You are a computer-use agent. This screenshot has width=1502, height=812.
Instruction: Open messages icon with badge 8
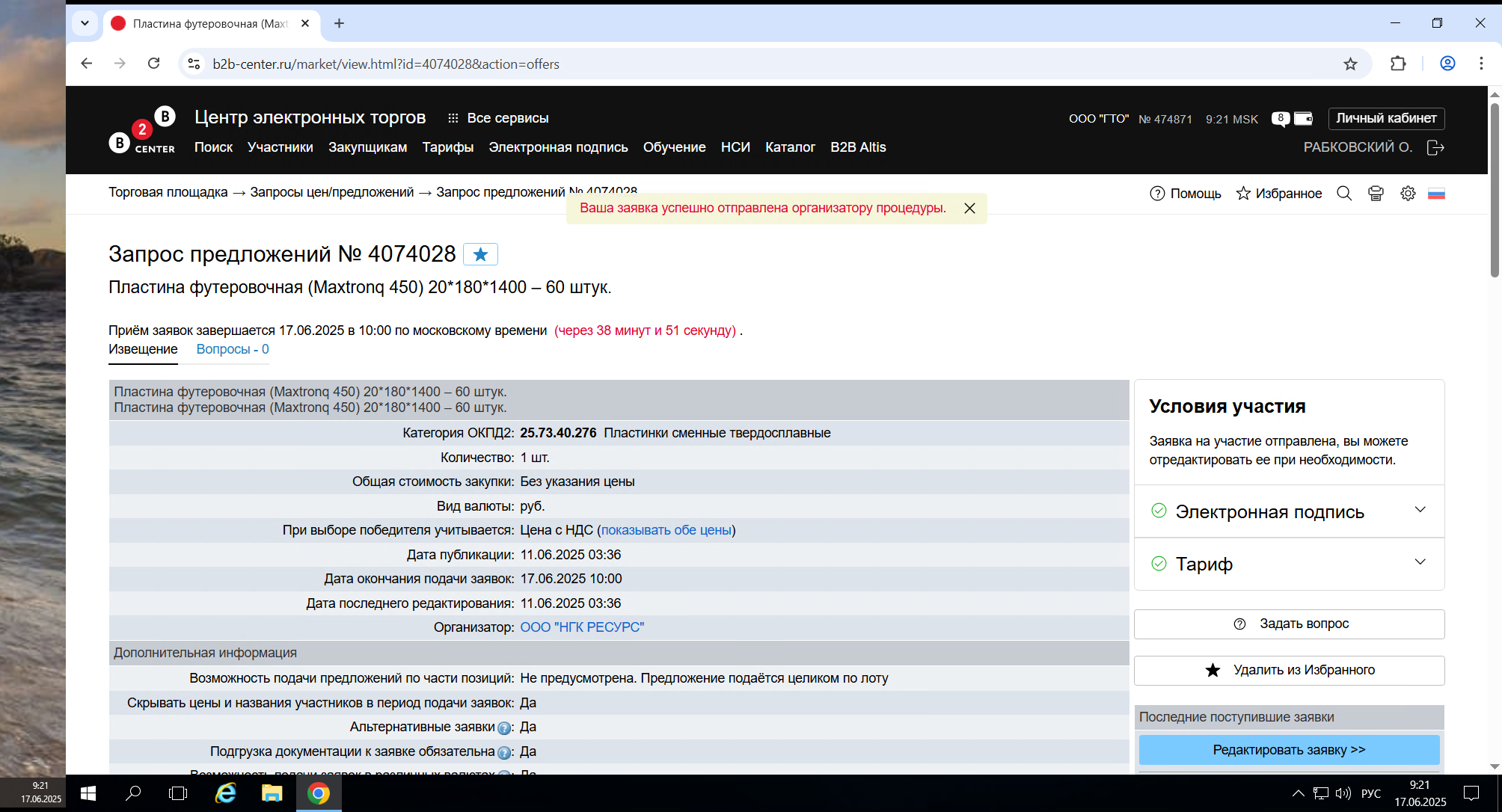(x=1281, y=119)
